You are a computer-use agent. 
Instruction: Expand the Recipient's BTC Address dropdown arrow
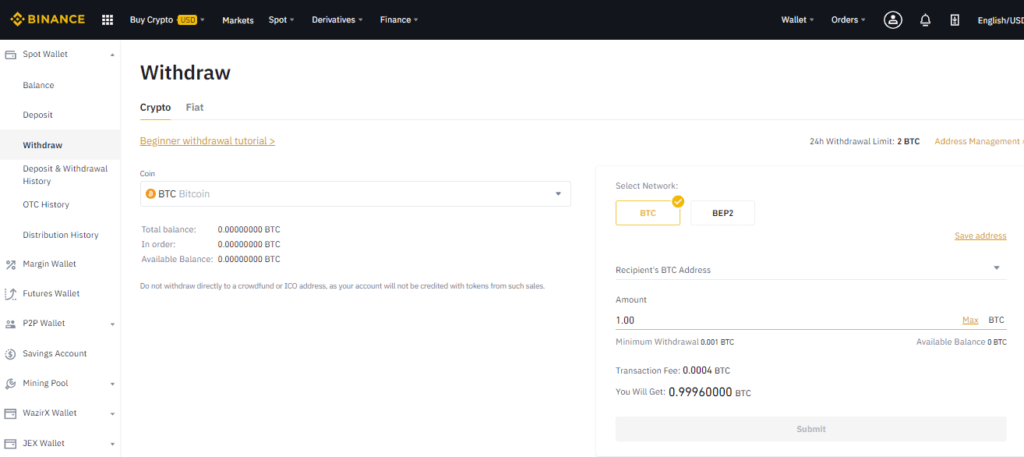click(x=997, y=268)
